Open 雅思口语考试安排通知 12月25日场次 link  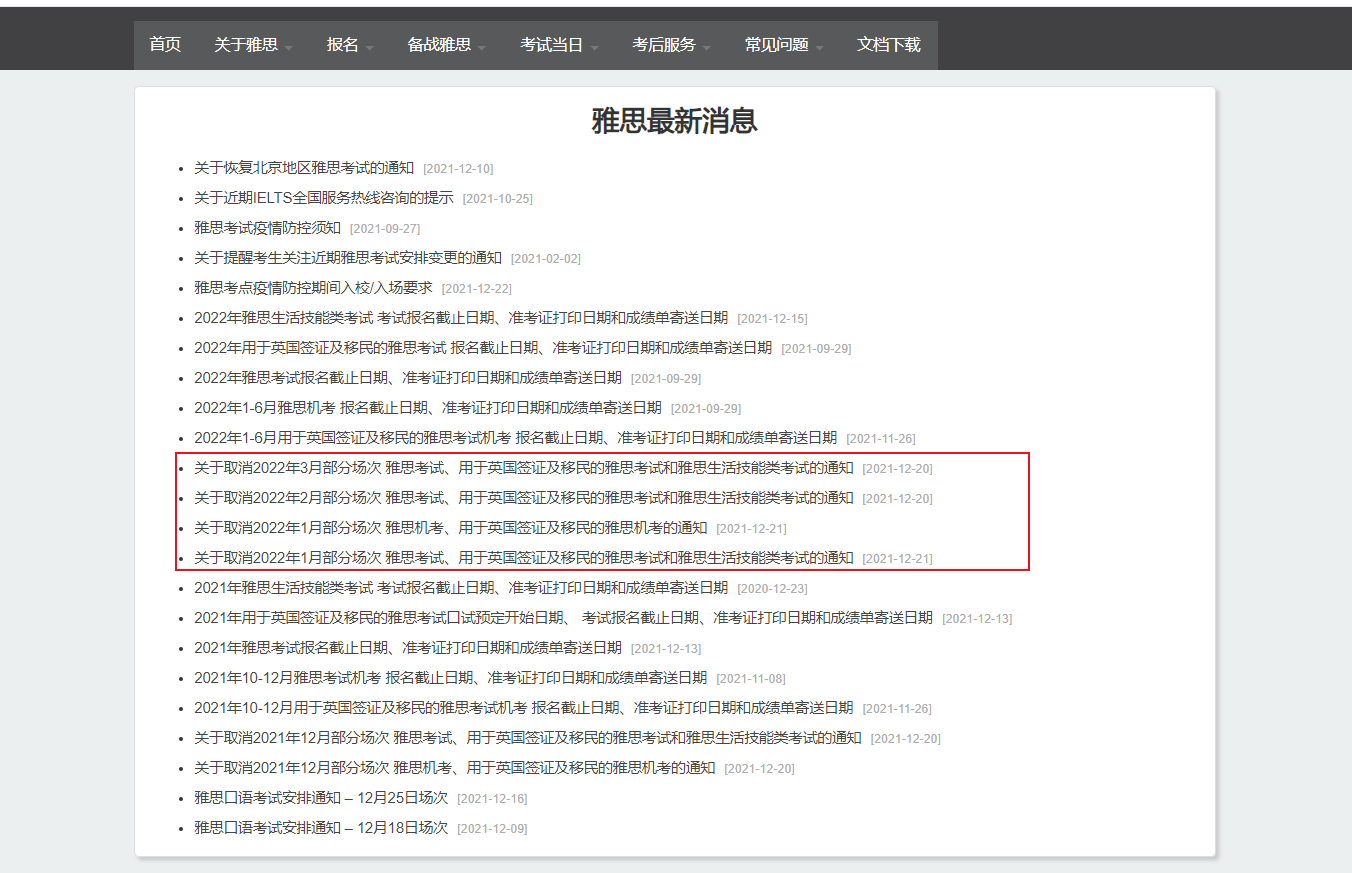pyautogui.click(x=320, y=798)
